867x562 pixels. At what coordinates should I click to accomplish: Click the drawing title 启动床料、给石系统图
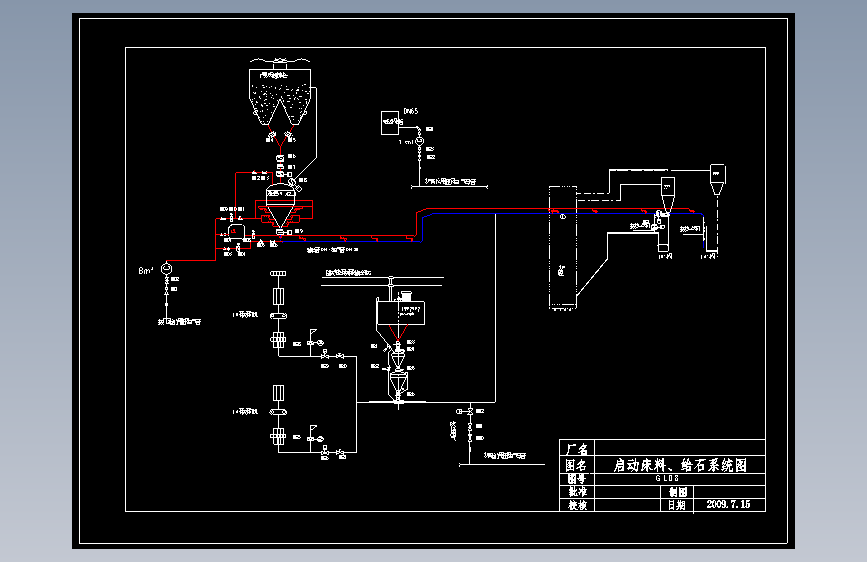point(680,465)
